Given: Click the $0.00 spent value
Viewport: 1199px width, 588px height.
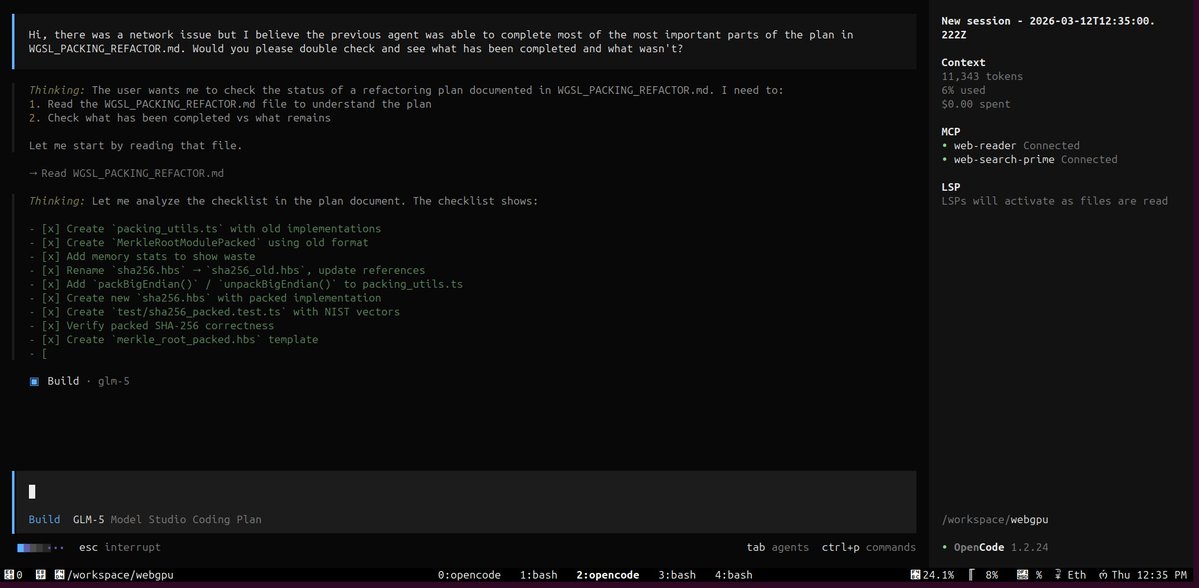Looking at the screenshot, I should (976, 104).
